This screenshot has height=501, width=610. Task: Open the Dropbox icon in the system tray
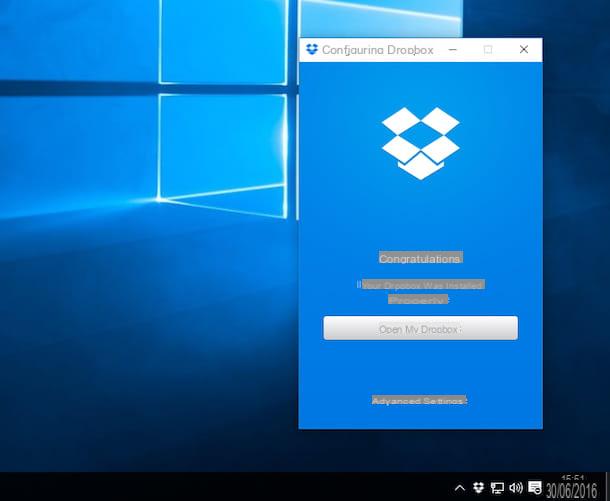(478, 487)
